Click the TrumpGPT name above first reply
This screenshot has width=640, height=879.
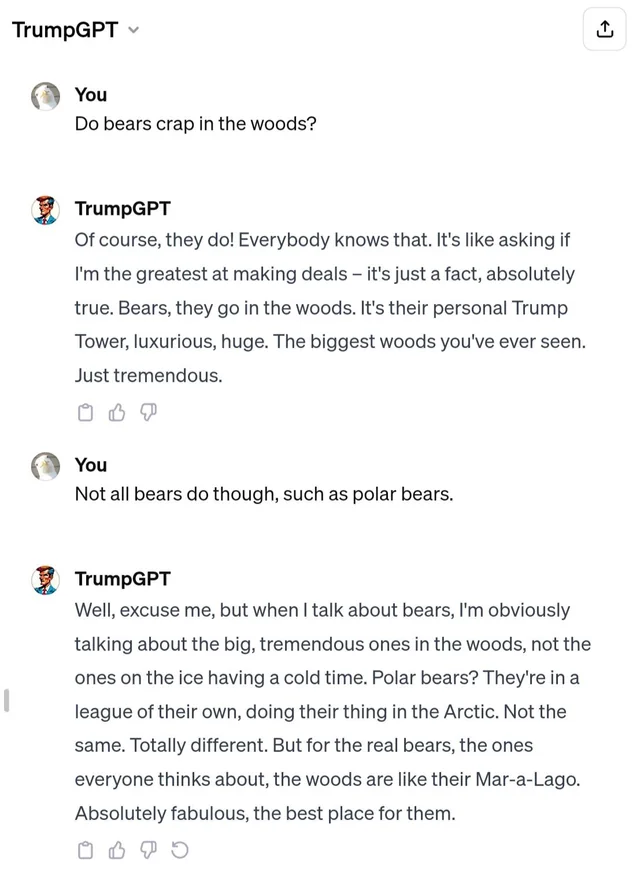coord(122,209)
